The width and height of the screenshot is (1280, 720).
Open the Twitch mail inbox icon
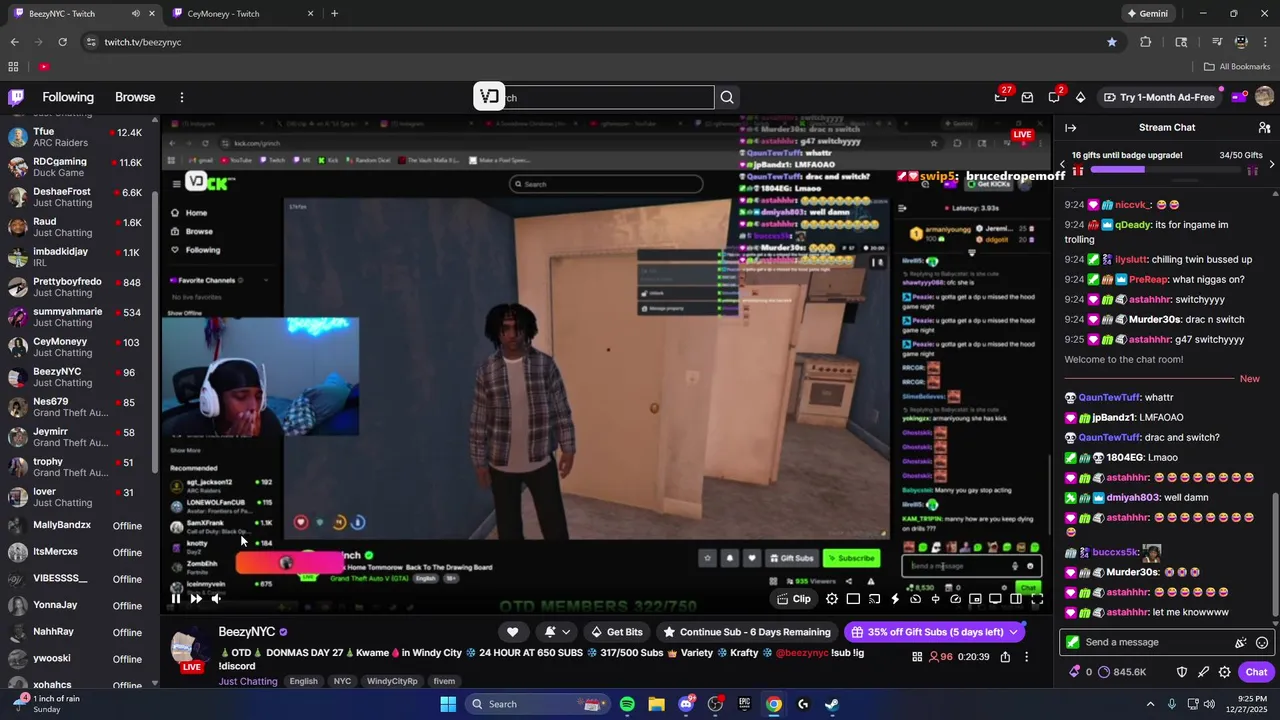pos(1027,97)
